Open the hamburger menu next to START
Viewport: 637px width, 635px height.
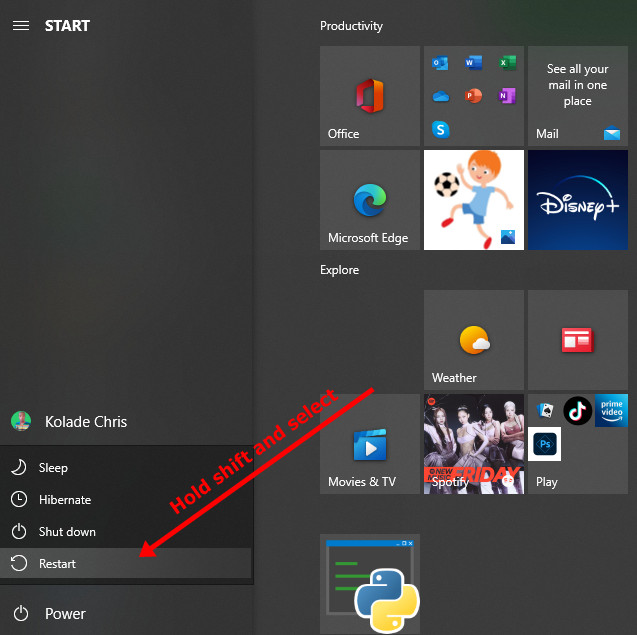pos(21,26)
